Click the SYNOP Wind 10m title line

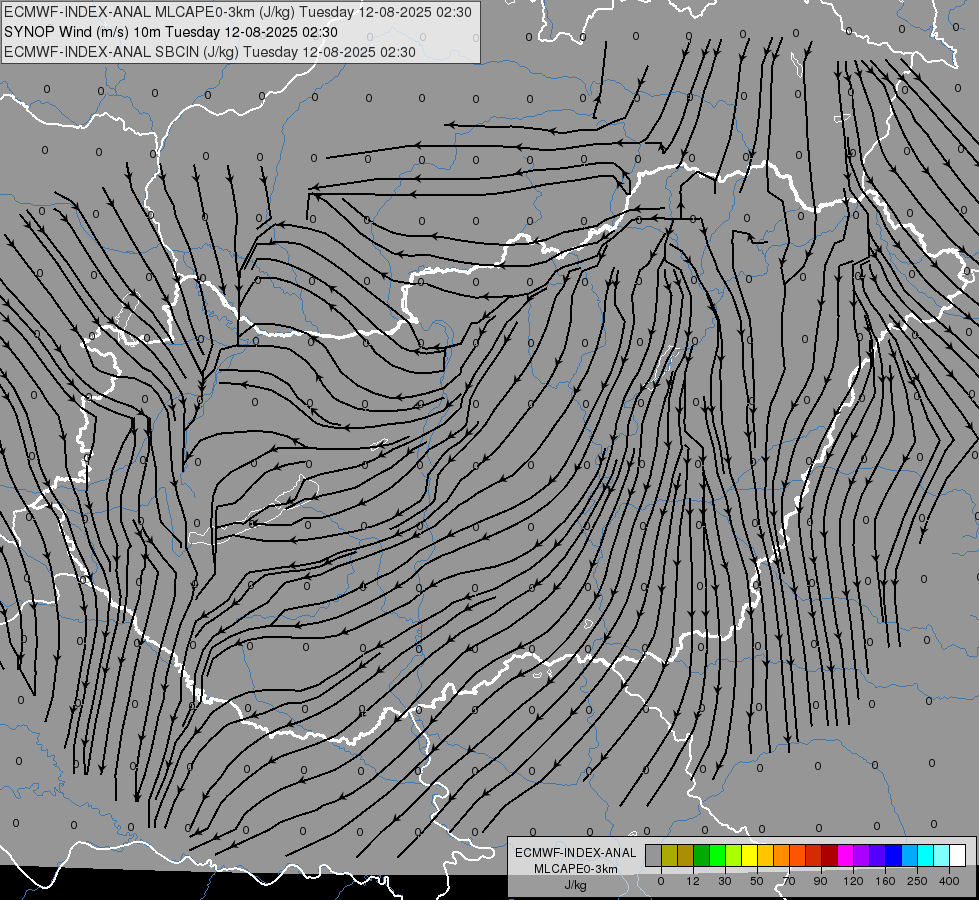171,32
